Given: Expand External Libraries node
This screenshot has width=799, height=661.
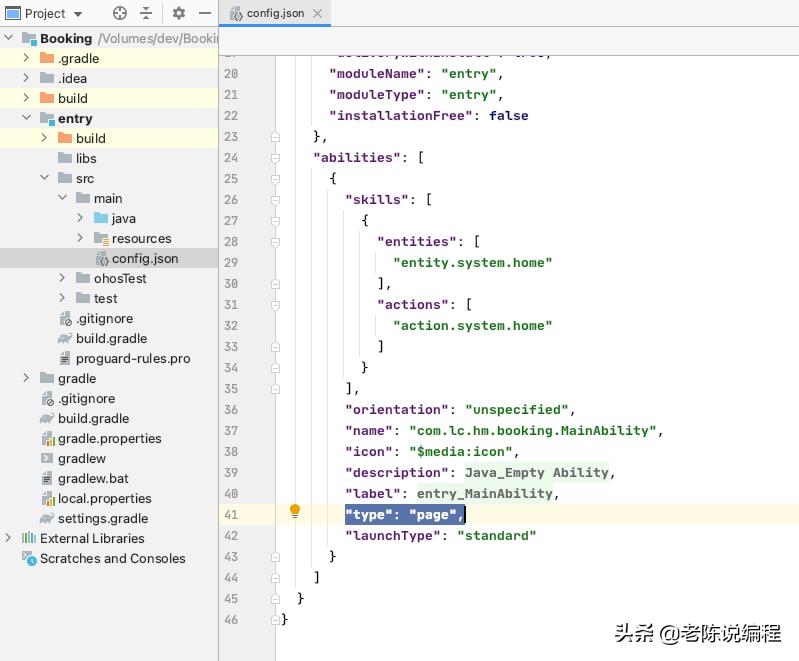Looking at the screenshot, I should (x=9, y=538).
